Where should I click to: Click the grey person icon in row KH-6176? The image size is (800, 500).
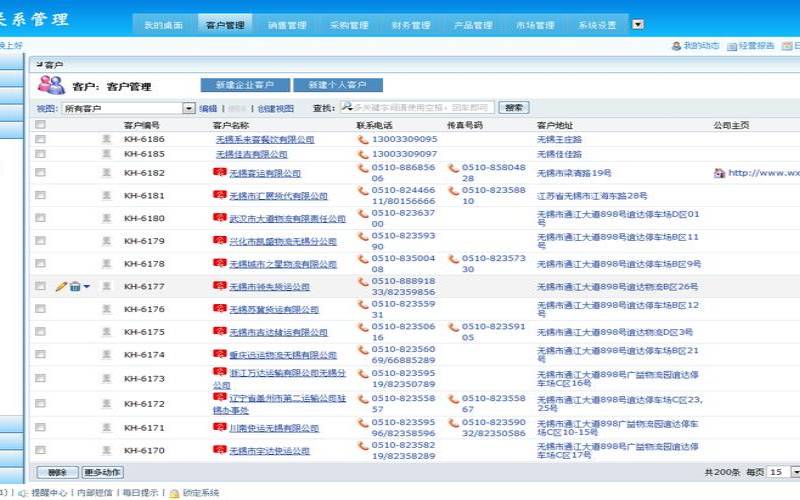click(106, 309)
